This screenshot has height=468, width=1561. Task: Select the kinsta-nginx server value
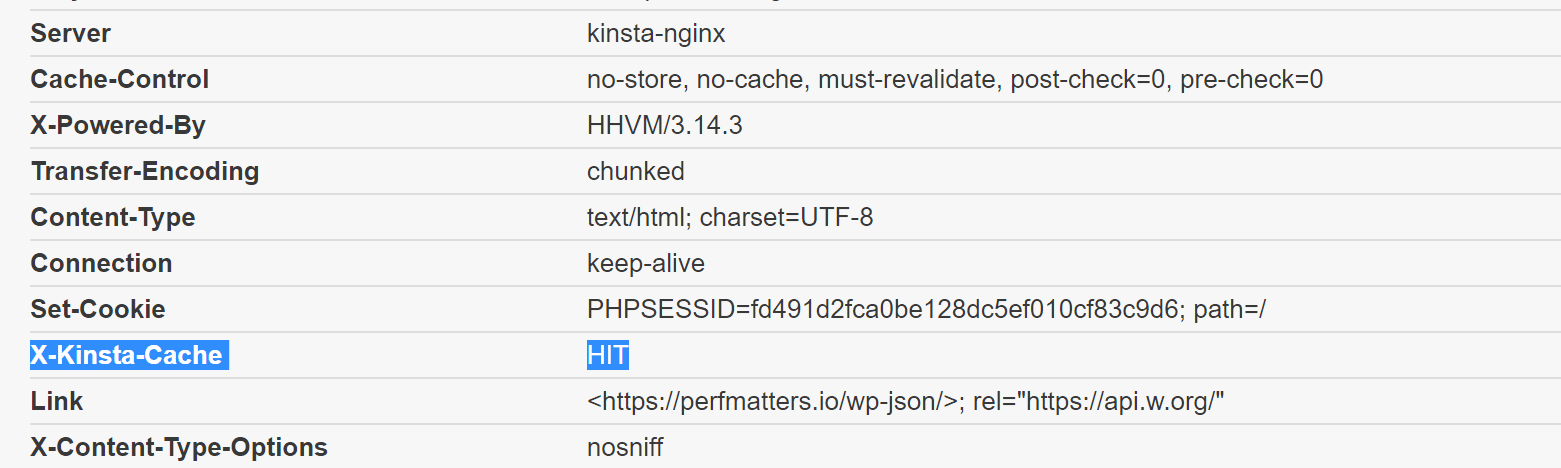point(656,34)
